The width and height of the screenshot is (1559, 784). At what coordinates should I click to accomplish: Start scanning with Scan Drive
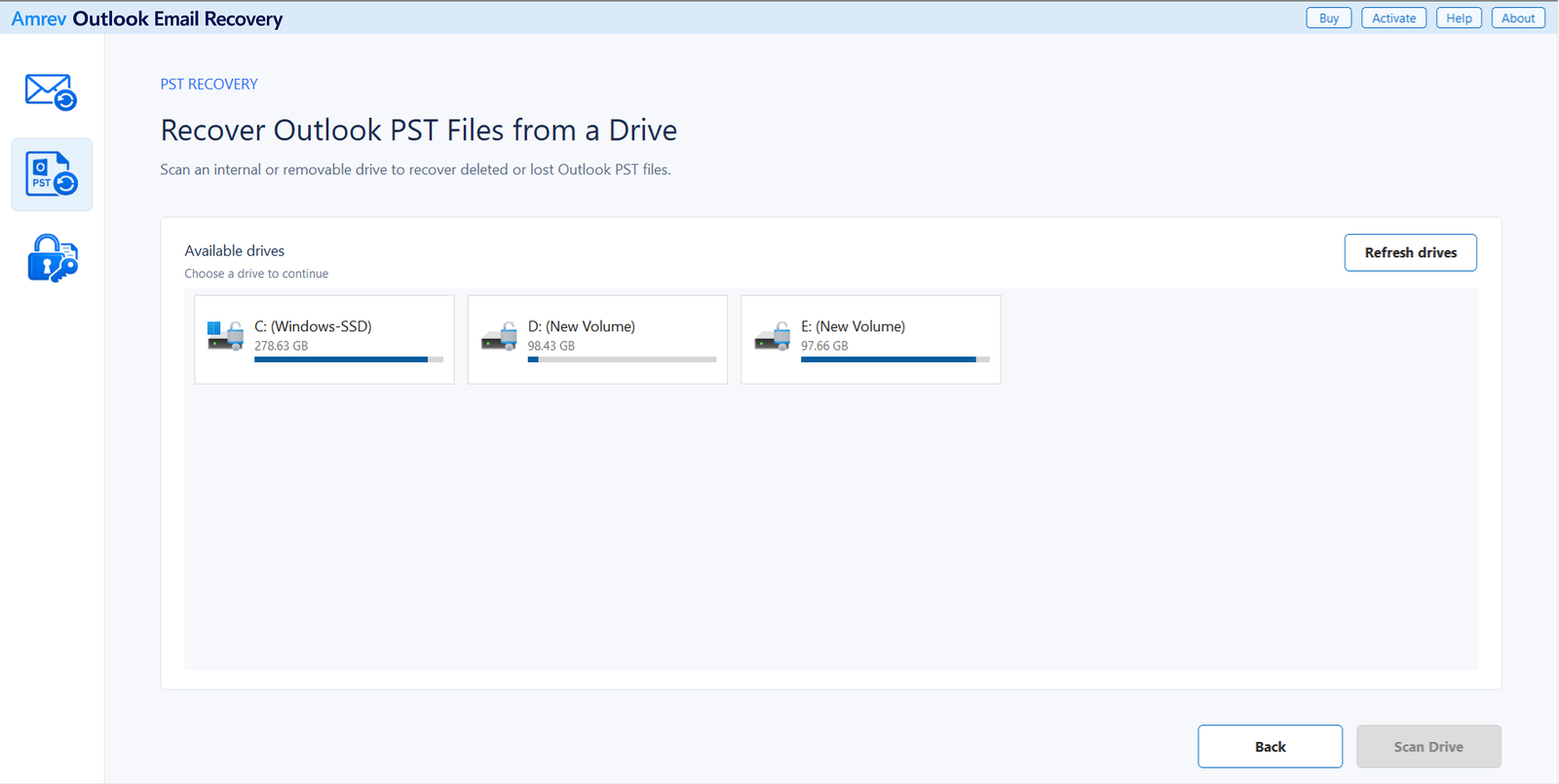1428,747
